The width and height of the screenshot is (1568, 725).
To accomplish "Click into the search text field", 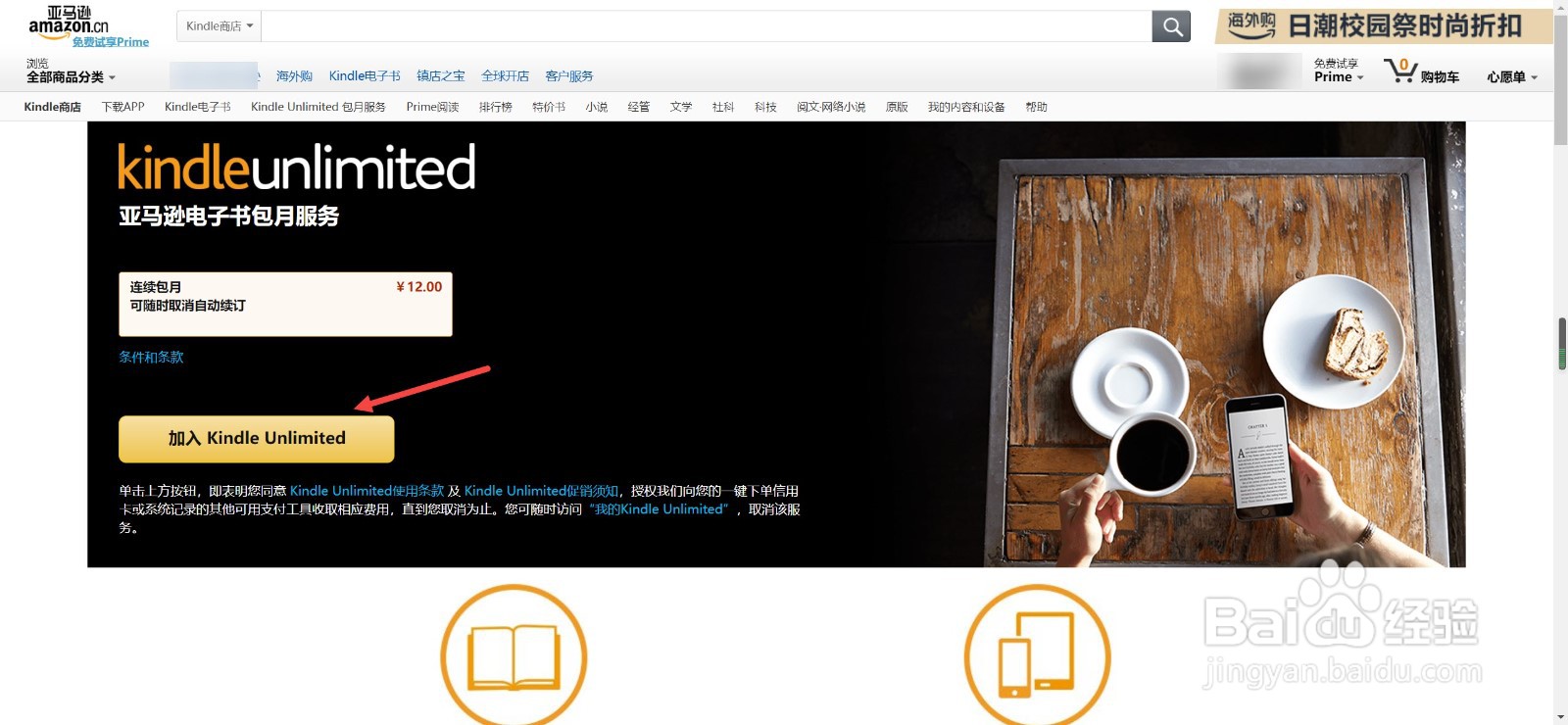I will point(707,26).
